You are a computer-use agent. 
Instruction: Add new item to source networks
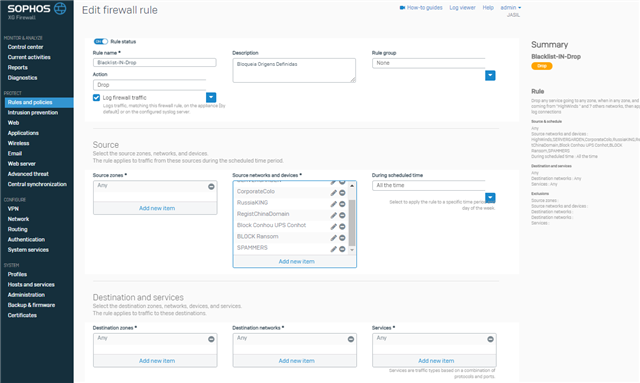296,261
